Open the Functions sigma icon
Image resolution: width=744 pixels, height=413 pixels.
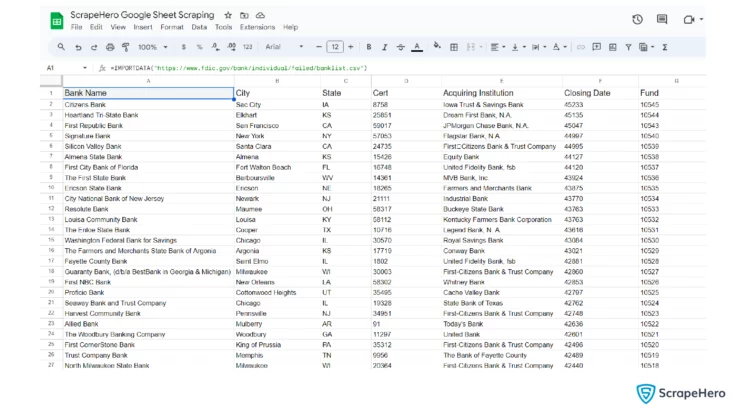coord(665,47)
